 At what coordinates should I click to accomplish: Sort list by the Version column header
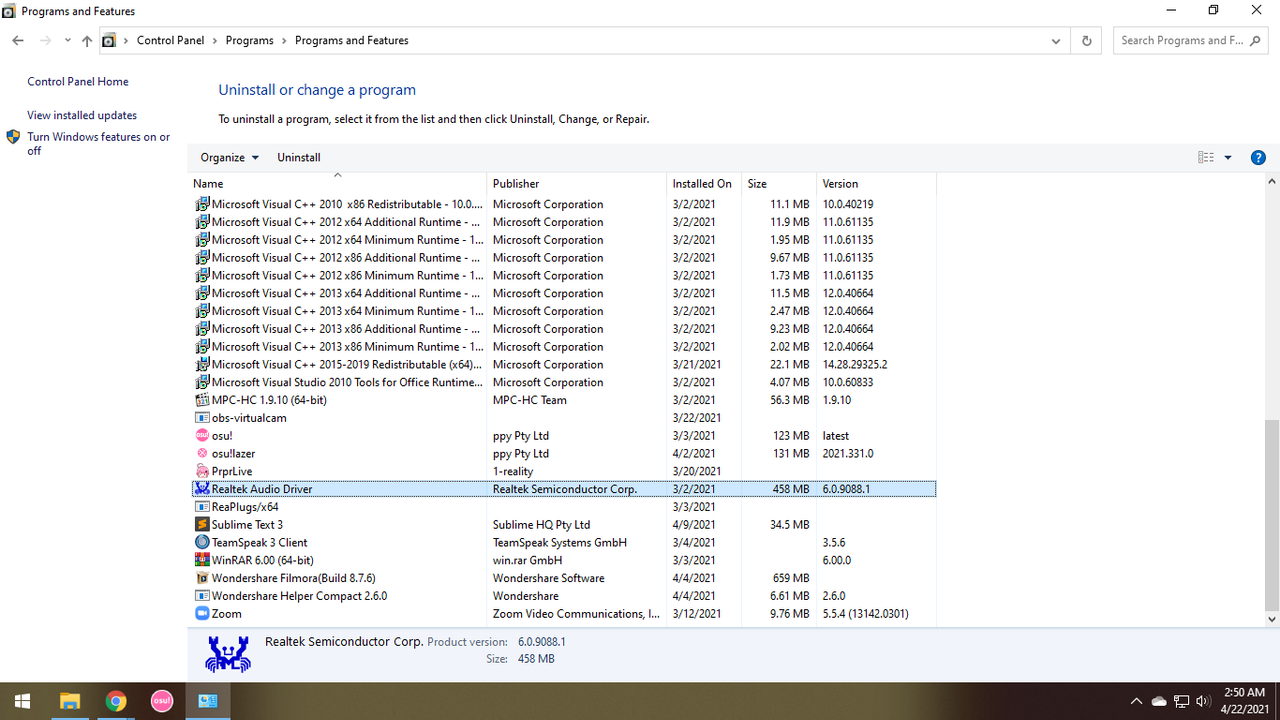[x=876, y=184]
